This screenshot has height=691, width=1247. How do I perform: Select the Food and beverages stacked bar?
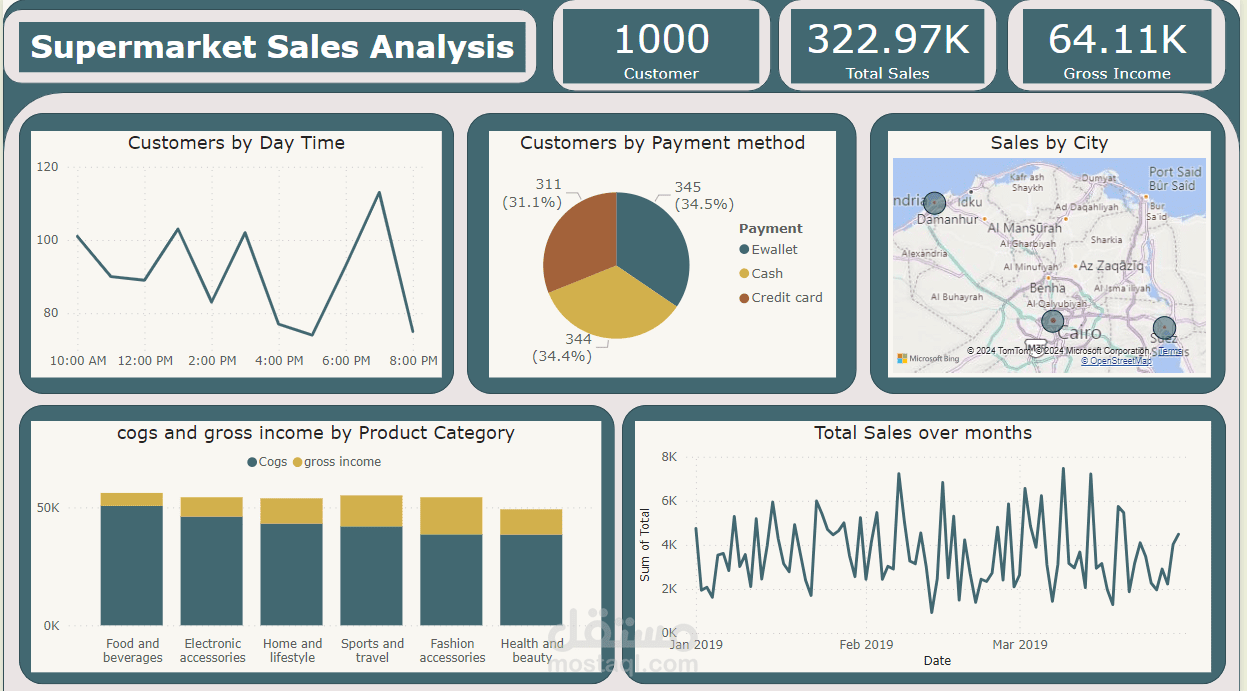tap(132, 560)
